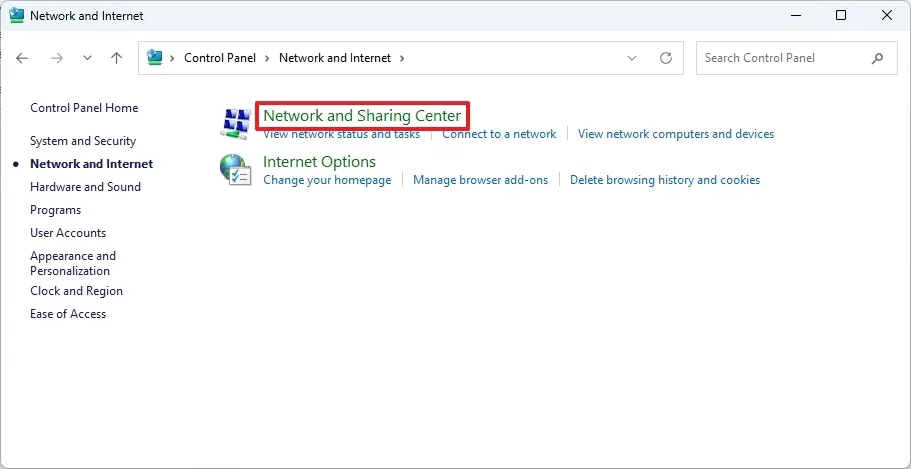
Task: Click Delete browsing history and cookies
Action: [665, 180]
